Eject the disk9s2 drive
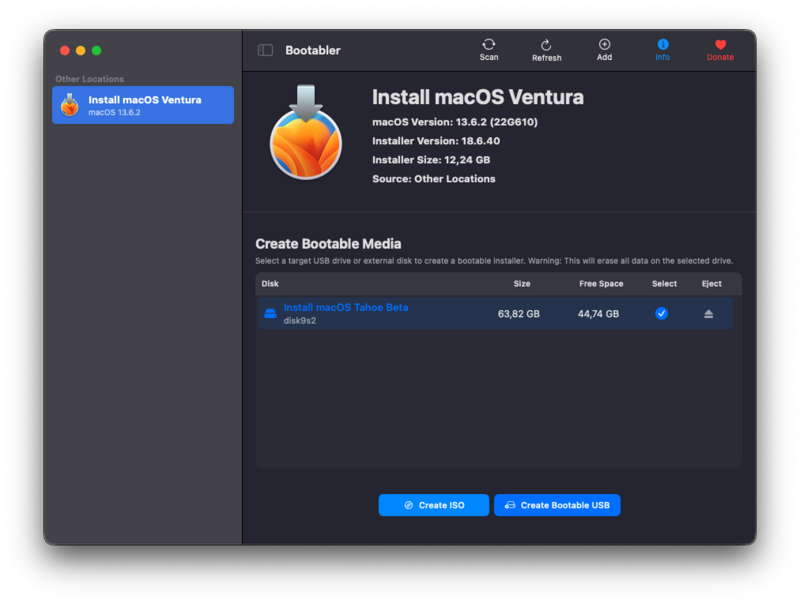Image resolution: width=800 pixels, height=603 pixels. (709, 314)
